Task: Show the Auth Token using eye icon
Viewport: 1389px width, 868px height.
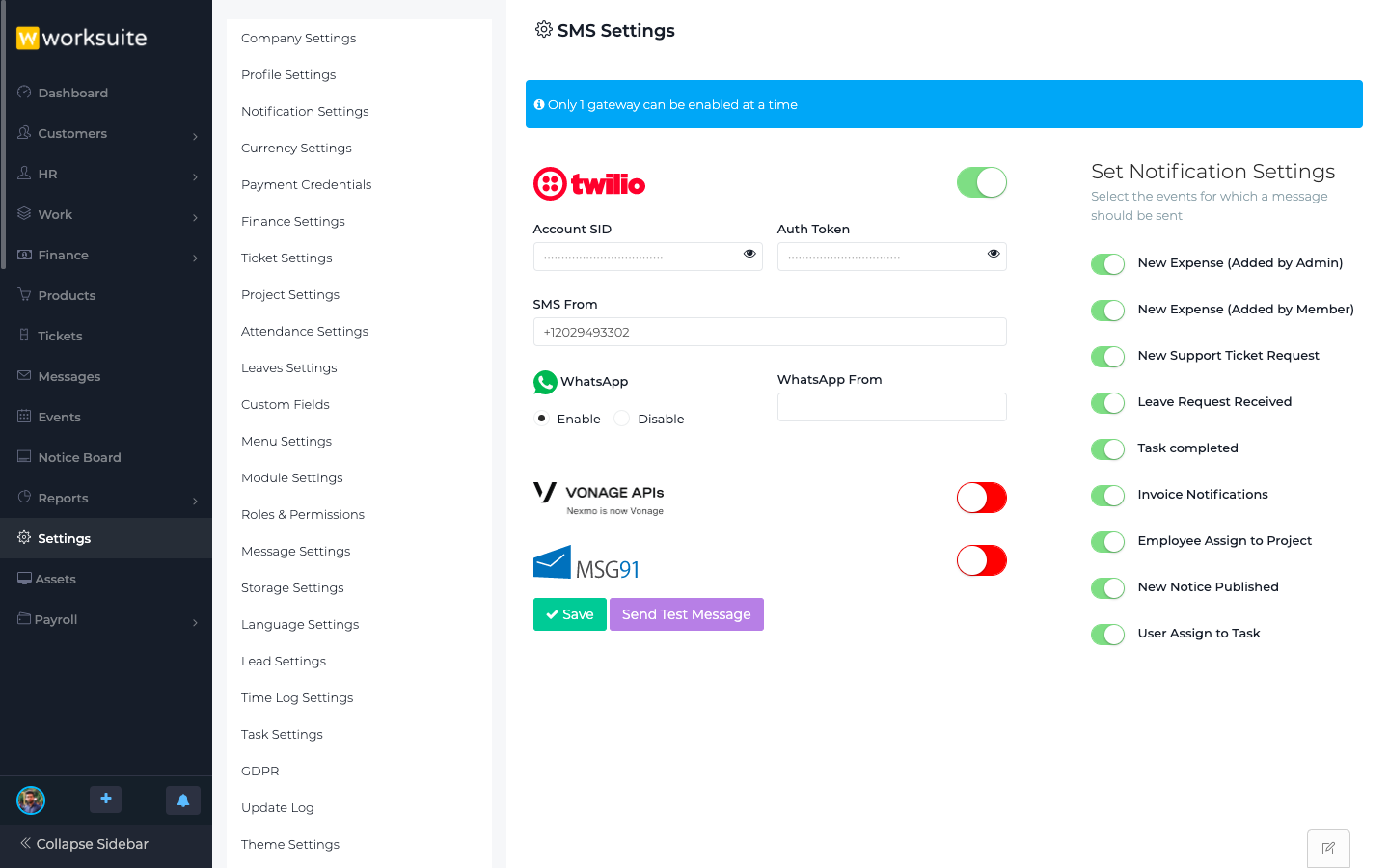Action: 994,254
